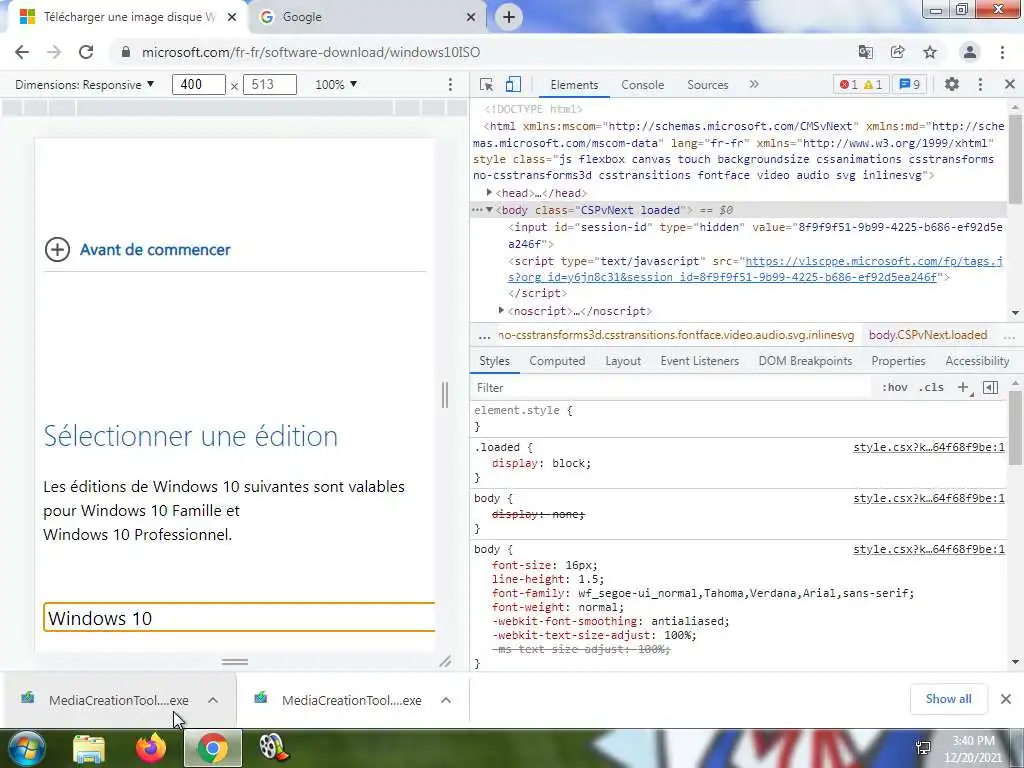Close the Google tab
Image resolution: width=1024 pixels, height=768 pixels.
(x=471, y=17)
